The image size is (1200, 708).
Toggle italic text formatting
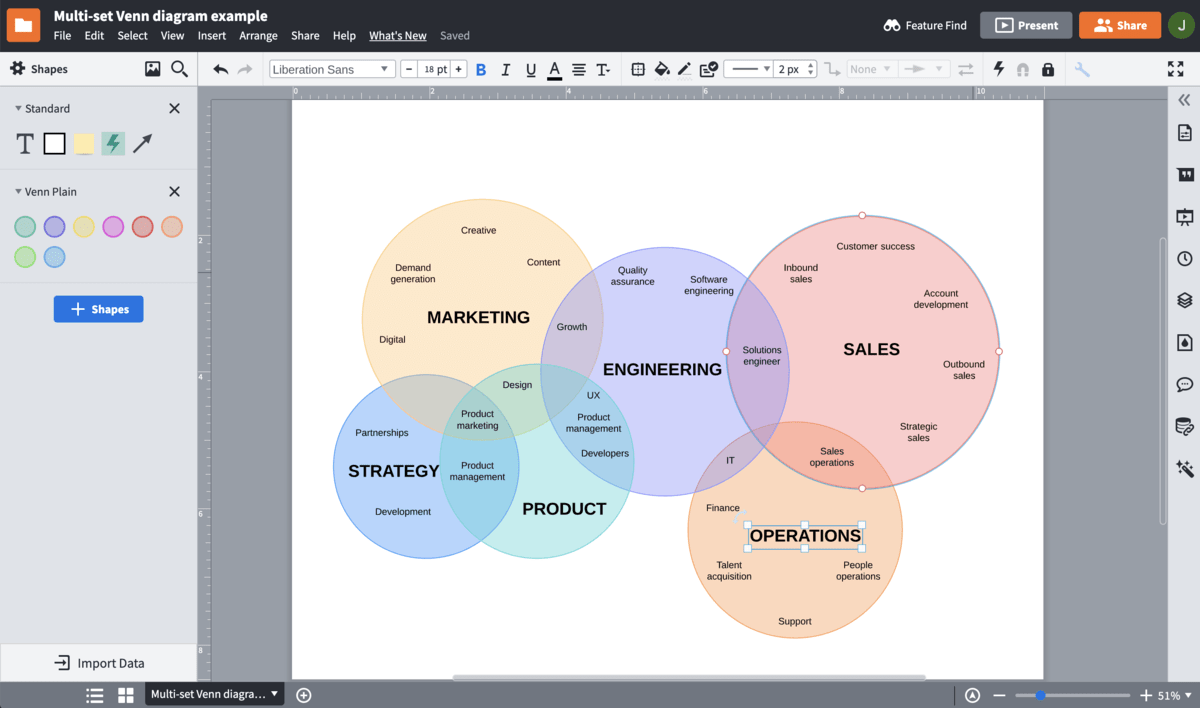coord(506,69)
